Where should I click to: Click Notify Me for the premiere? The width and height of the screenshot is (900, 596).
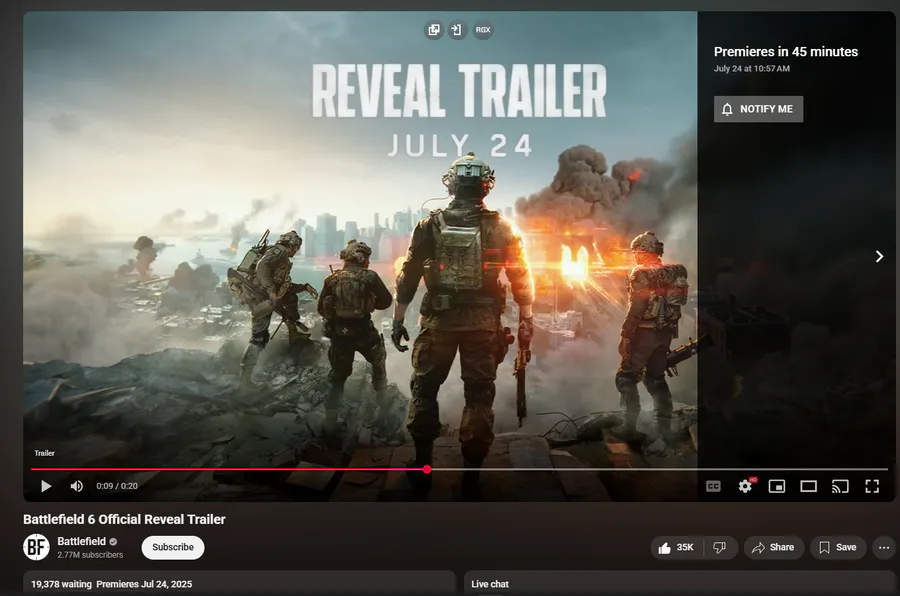758,109
